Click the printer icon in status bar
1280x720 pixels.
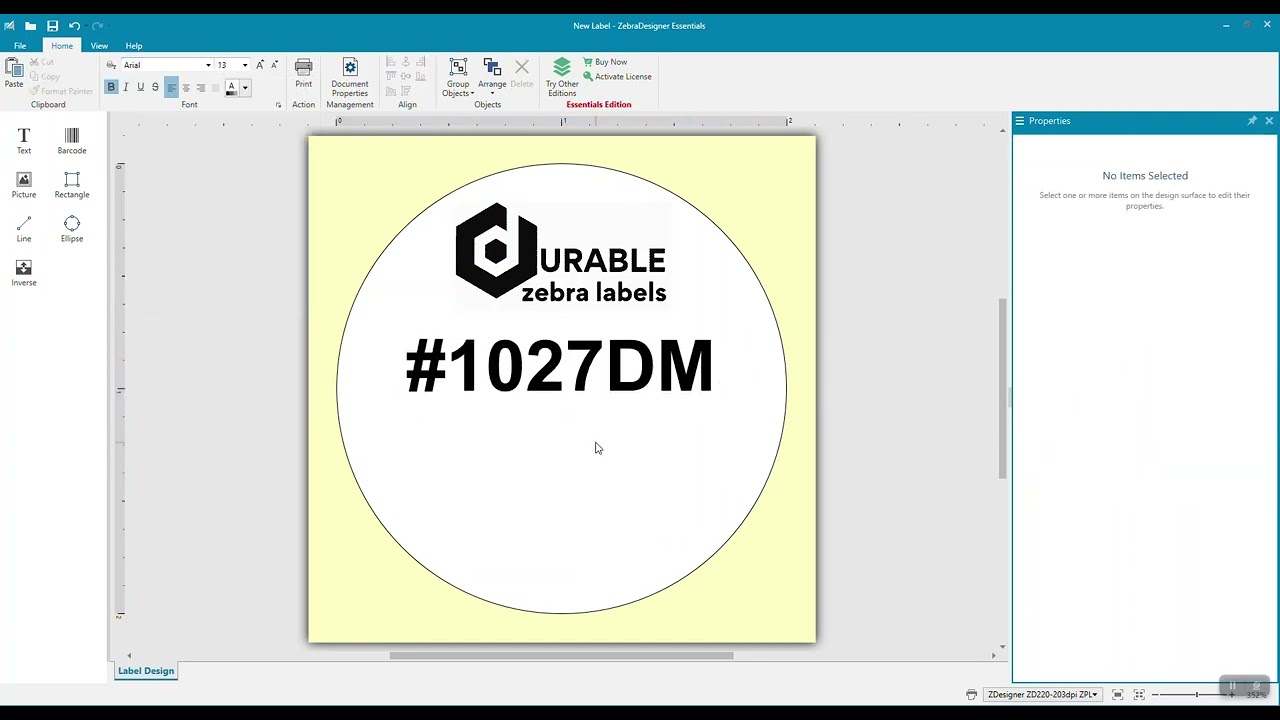pyautogui.click(x=971, y=694)
